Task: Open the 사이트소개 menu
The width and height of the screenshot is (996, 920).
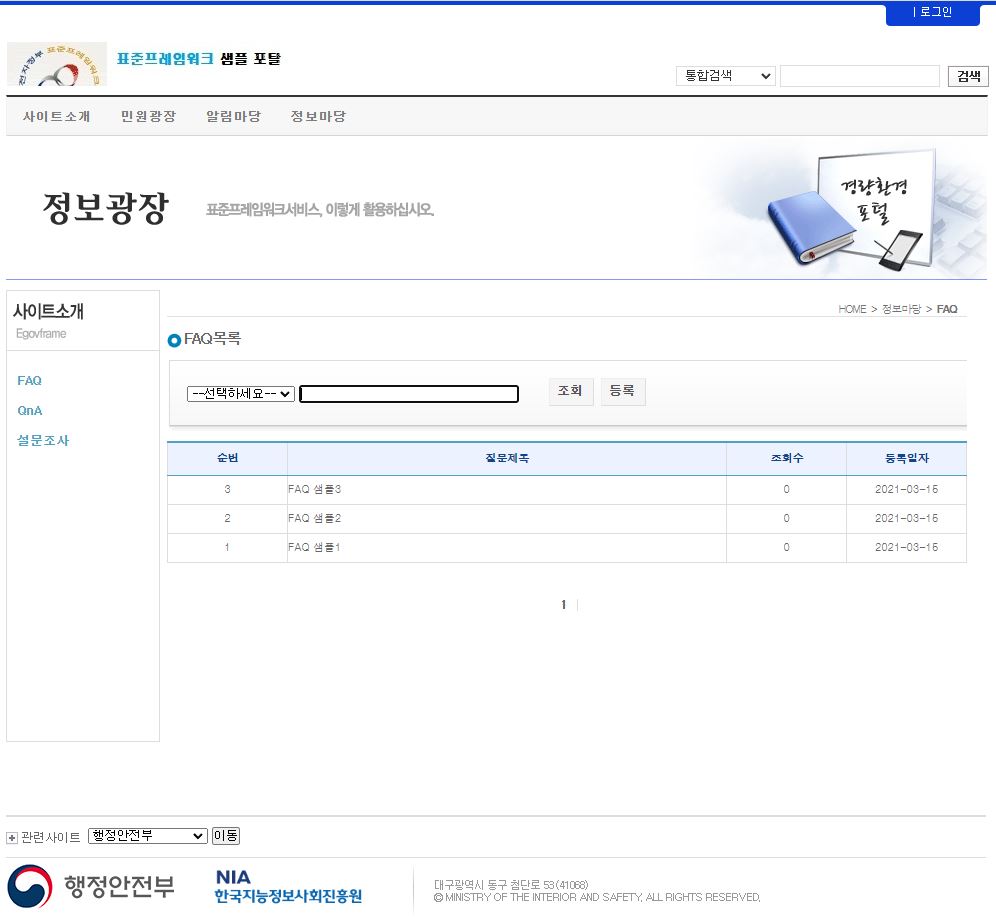Action: click(x=57, y=116)
